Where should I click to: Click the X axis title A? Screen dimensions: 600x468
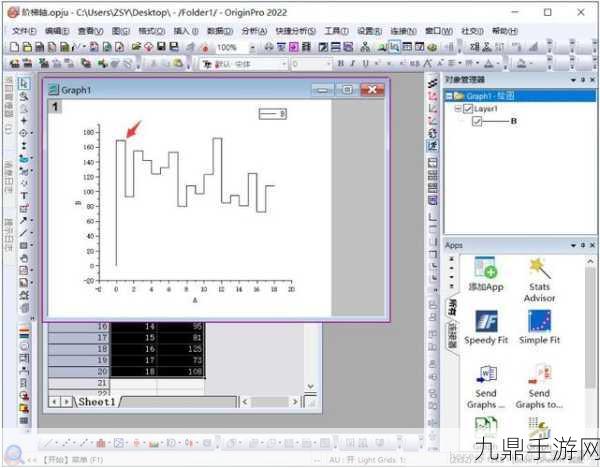click(195, 300)
